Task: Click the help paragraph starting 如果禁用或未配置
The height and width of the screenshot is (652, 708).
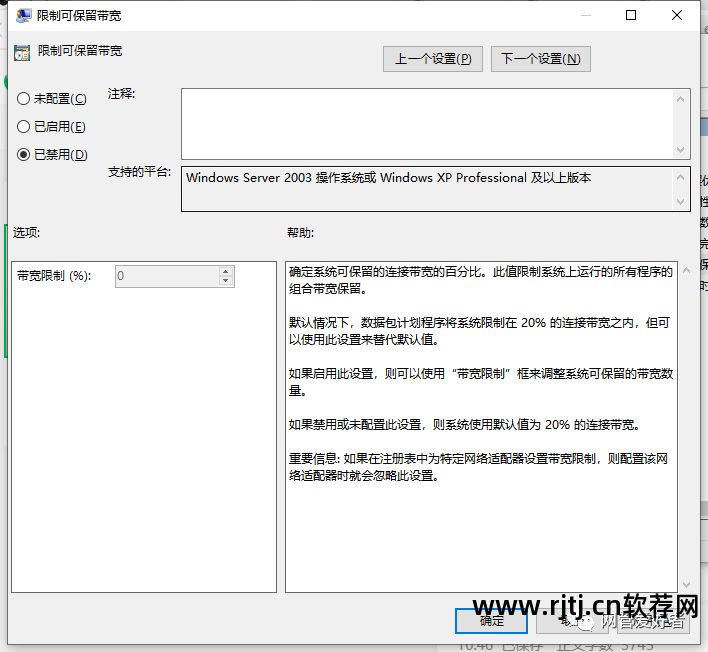Action: click(464, 425)
